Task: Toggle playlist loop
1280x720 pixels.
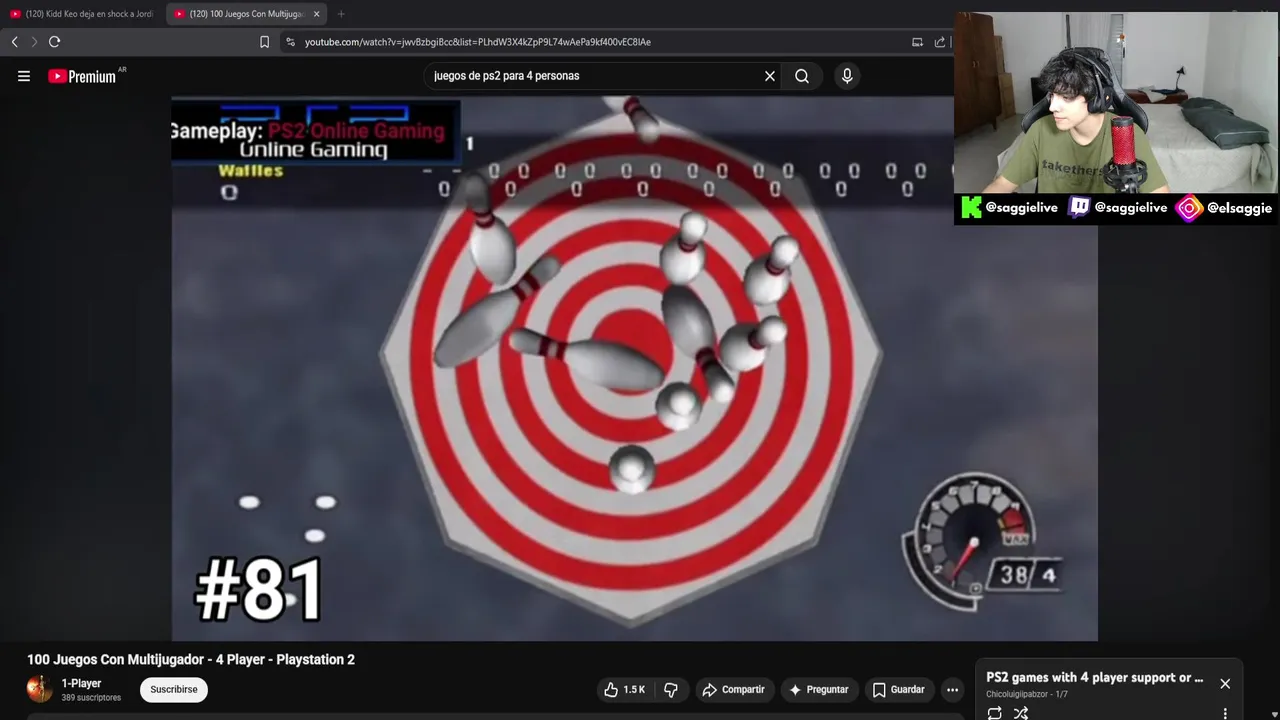Action: click(x=995, y=713)
